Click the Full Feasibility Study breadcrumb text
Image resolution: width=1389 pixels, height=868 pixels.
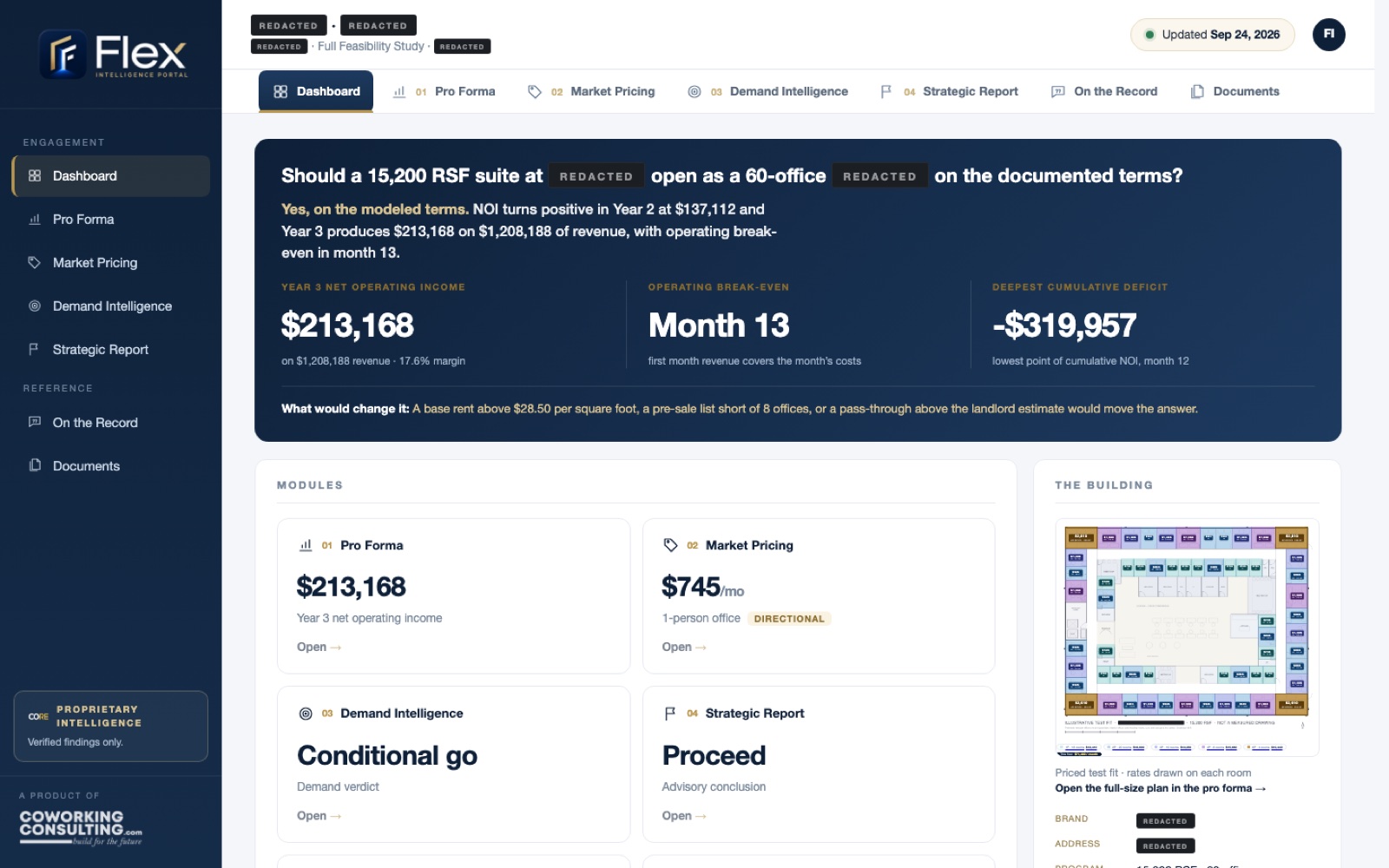click(x=371, y=46)
